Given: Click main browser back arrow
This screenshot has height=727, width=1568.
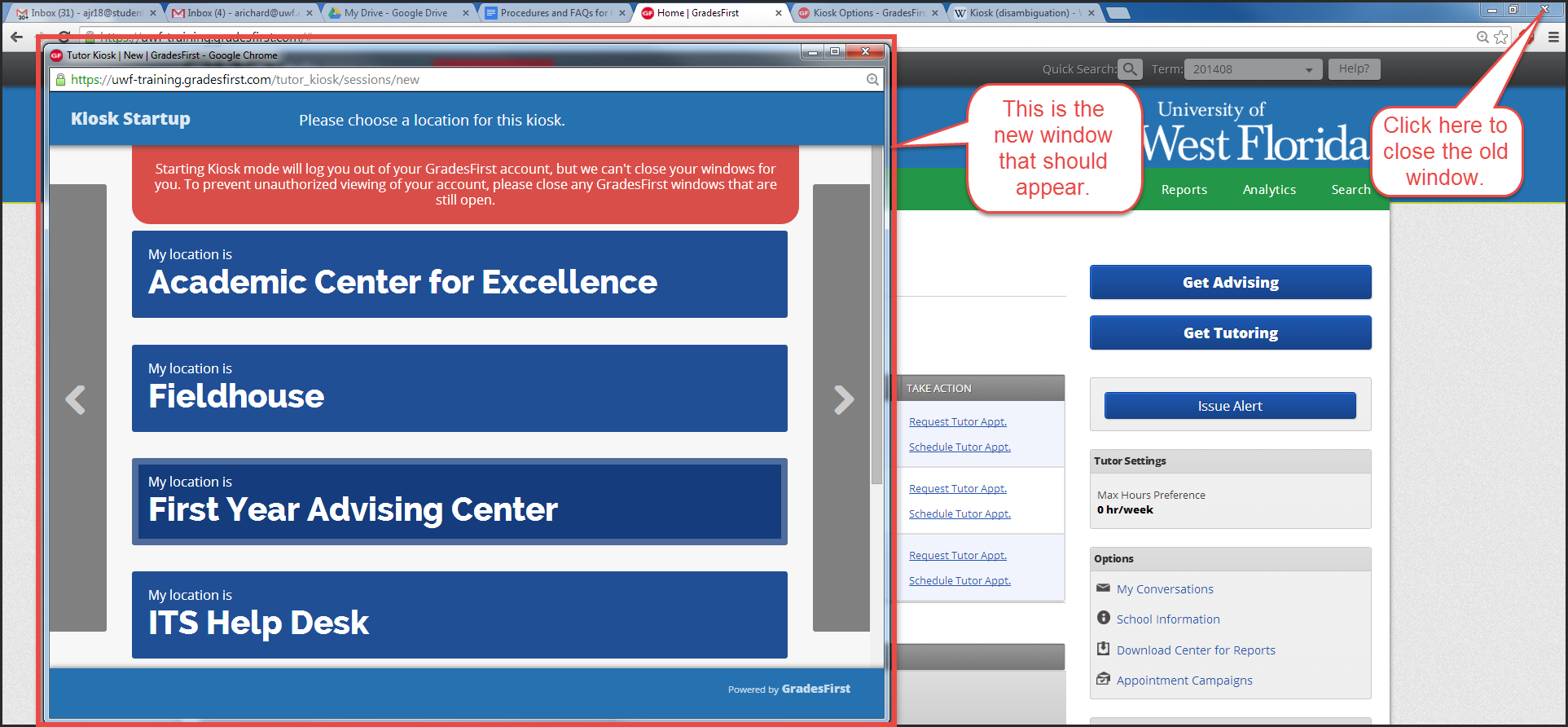Looking at the screenshot, I should pyautogui.click(x=16, y=37).
